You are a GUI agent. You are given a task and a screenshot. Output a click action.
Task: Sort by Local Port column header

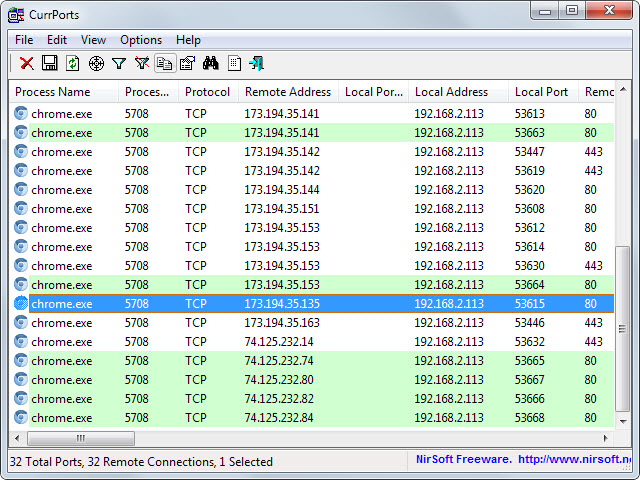(x=543, y=92)
